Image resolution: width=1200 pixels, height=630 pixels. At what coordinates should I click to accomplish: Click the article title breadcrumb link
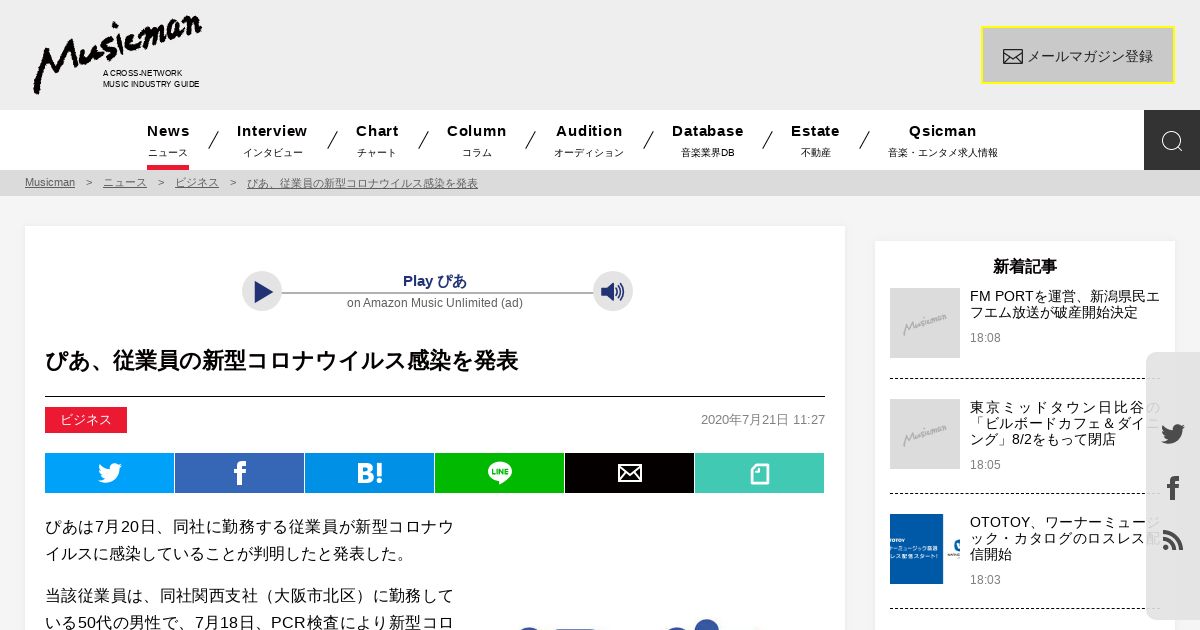pyautogui.click(x=362, y=183)
